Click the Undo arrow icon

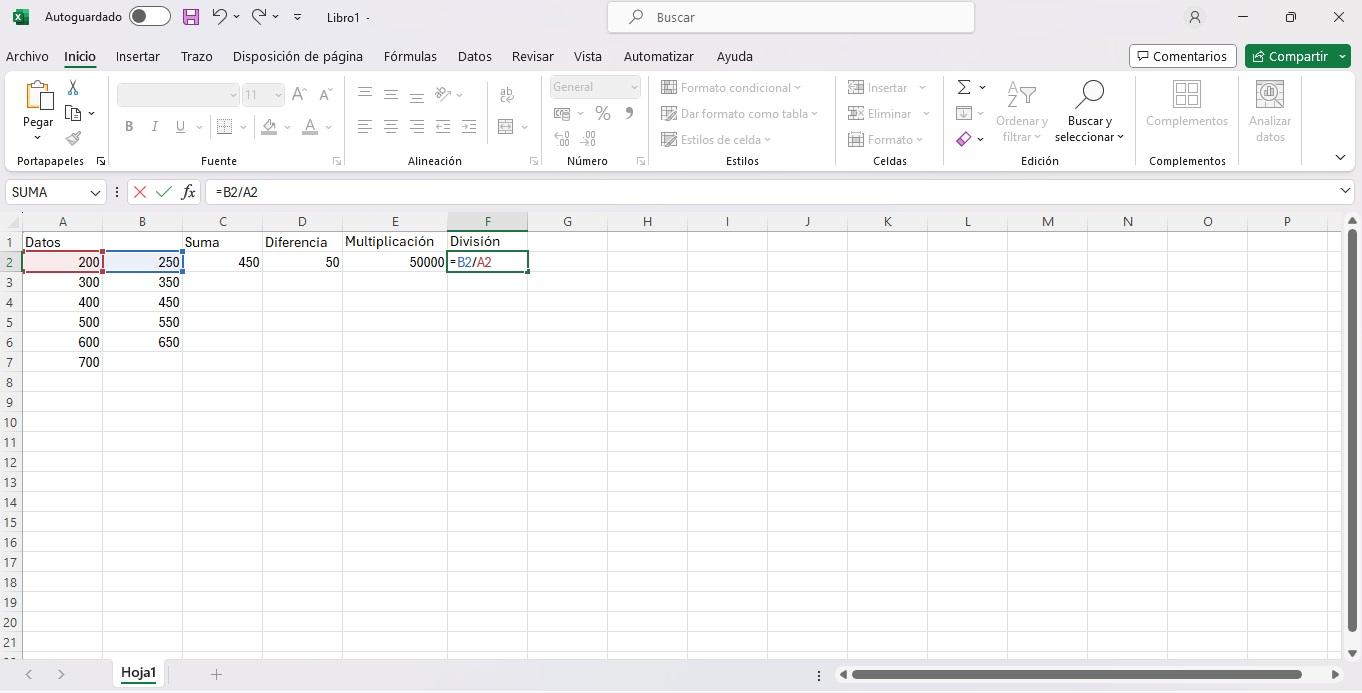(219, 17)
